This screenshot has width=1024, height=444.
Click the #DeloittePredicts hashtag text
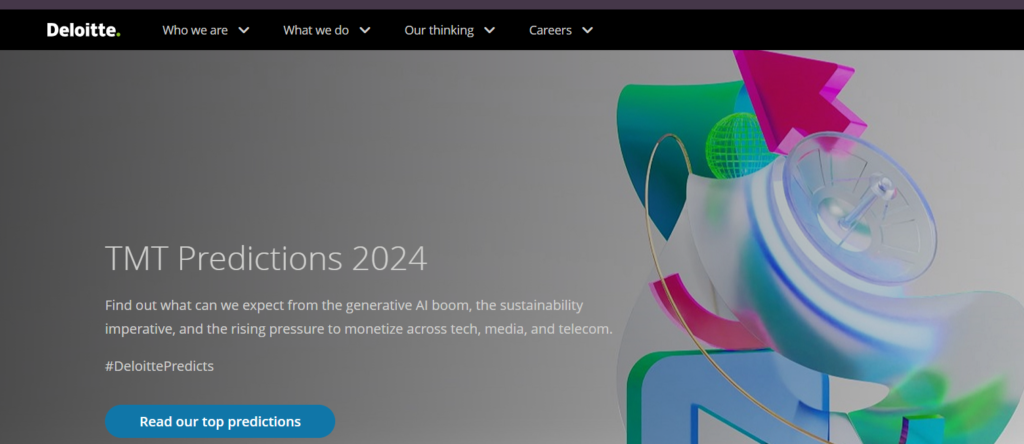point(159,366)
